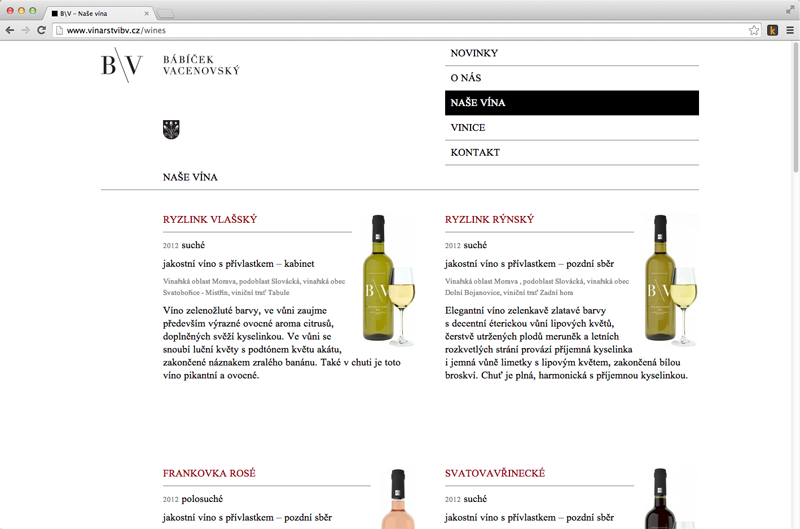Click 'pozdní sběr' line under Frankovka rosé
This screenshot has width=800, height=529.
247,518
